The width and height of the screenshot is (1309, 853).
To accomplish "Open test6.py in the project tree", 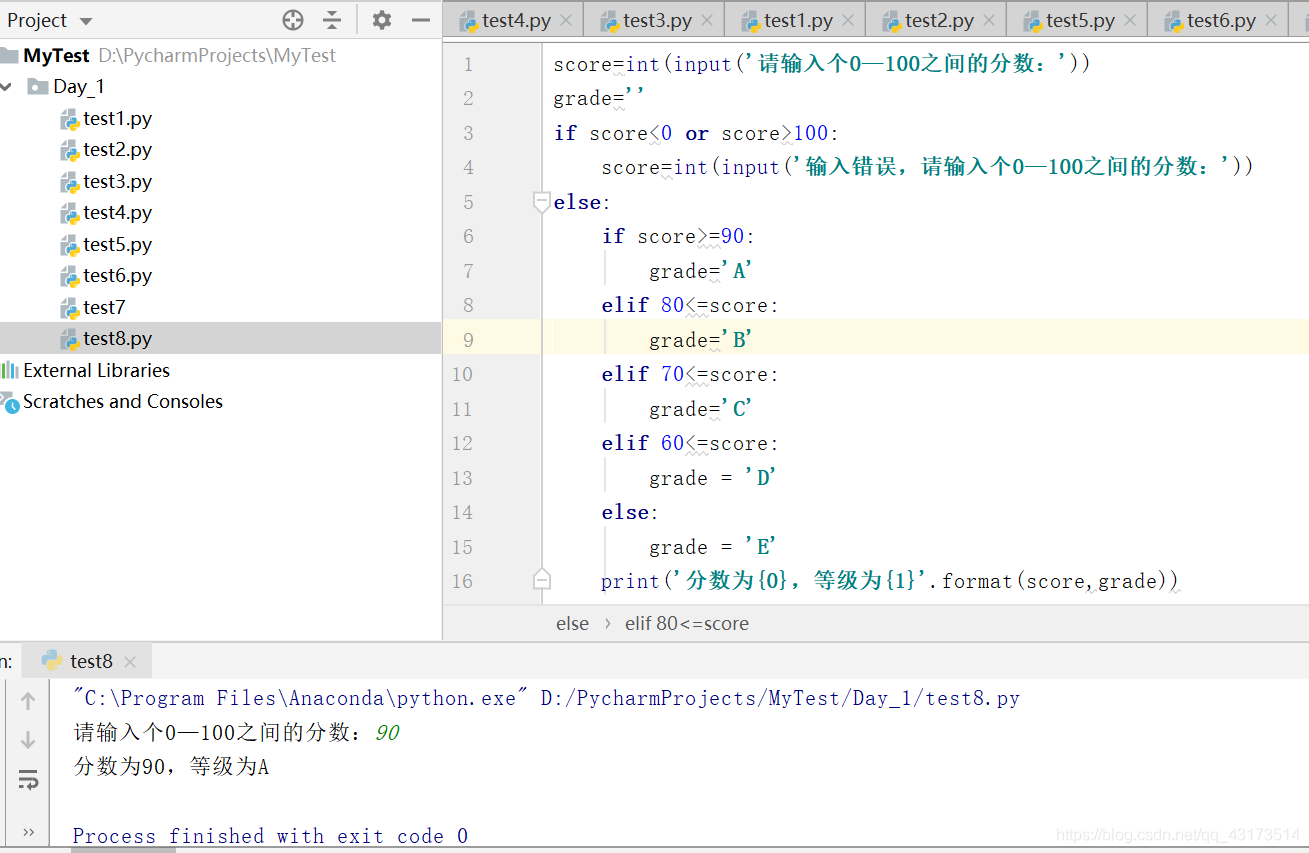I will (x=118, y=276).
